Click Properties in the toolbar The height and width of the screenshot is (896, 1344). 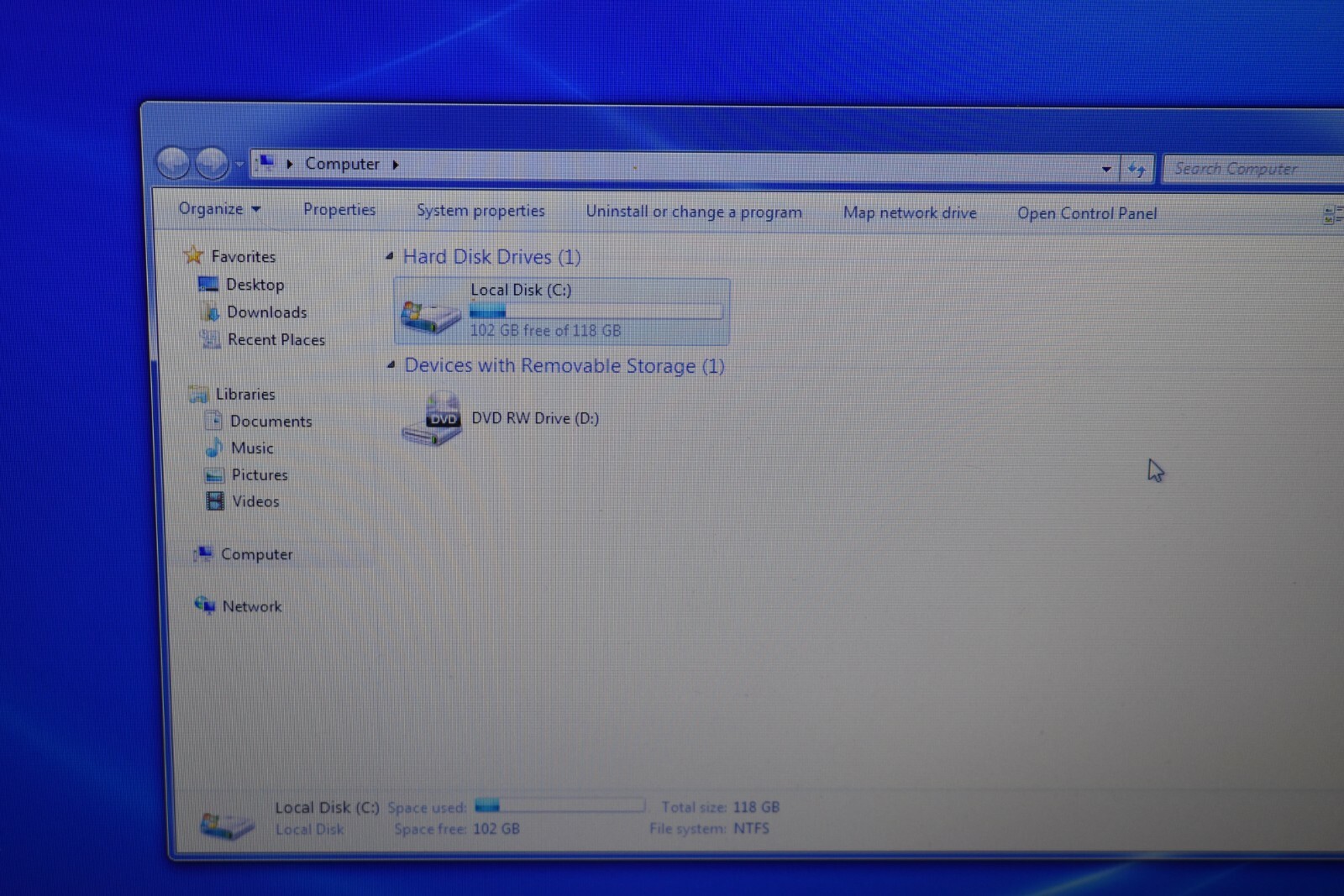coord(339,210)
